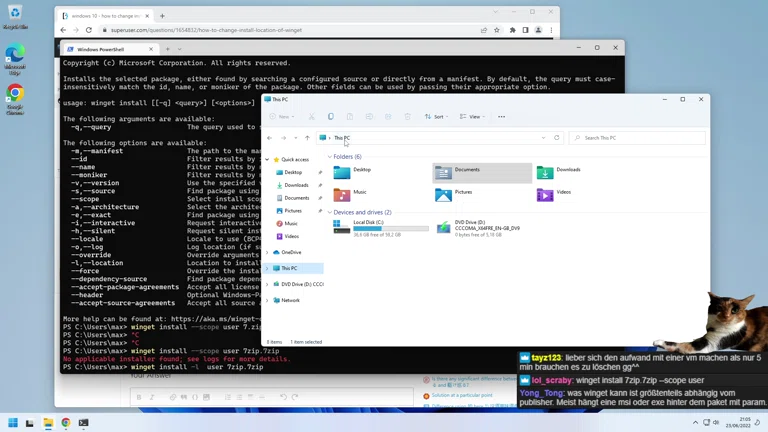
Task: Click the Rename icon in Explorer toolbar
Action: 369,117
